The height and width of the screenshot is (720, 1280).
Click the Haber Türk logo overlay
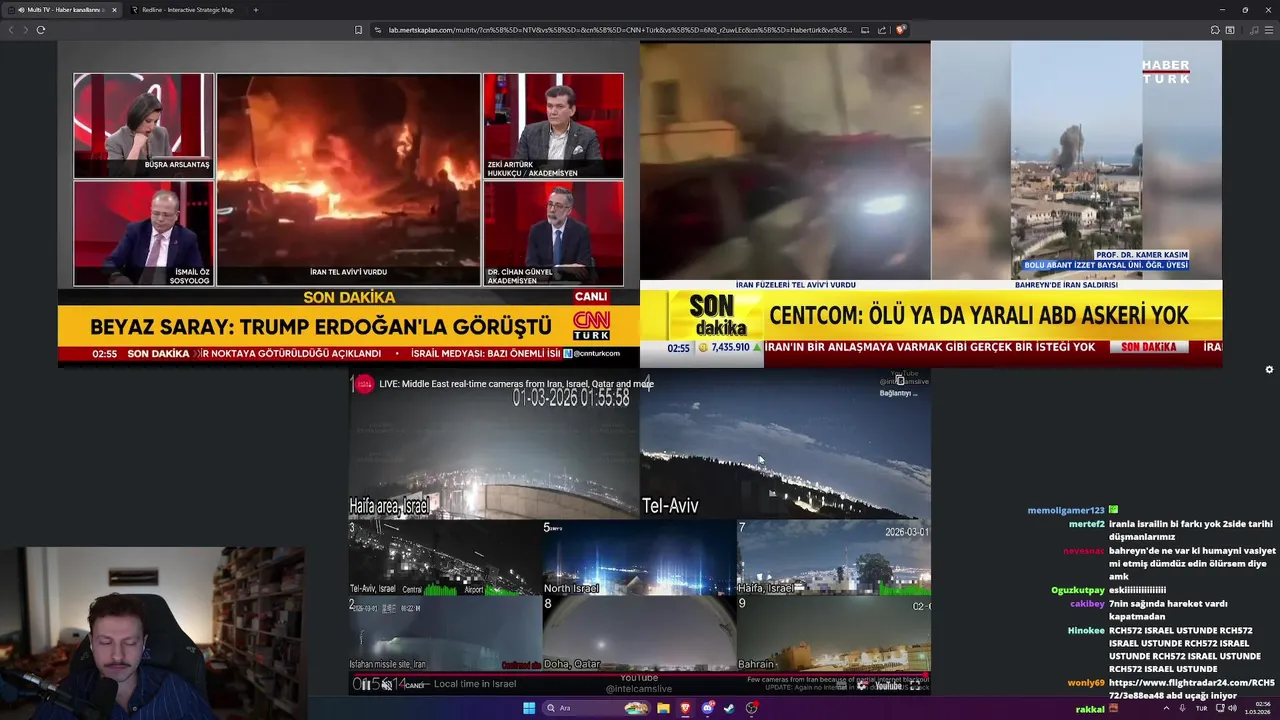coord(1166,71)
